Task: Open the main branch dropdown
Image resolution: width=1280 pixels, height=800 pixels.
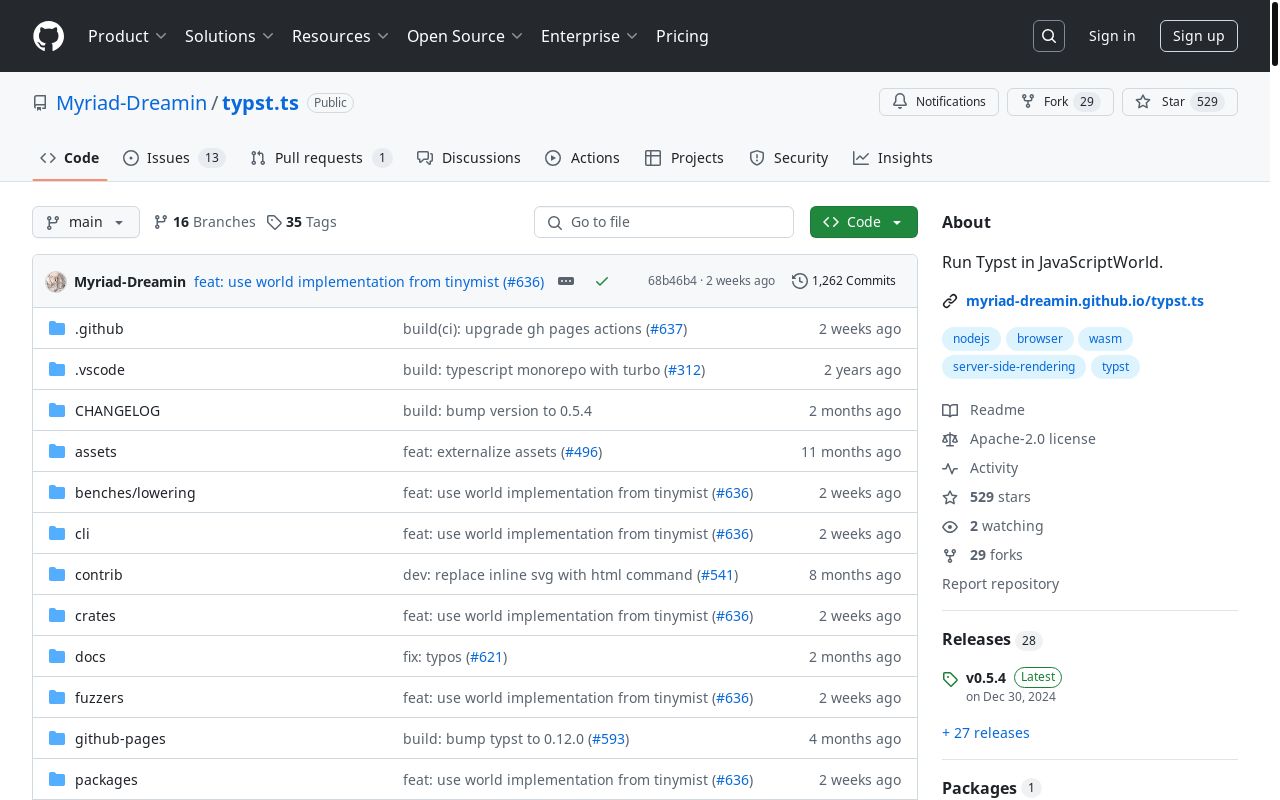Action: tap(86, 222)
